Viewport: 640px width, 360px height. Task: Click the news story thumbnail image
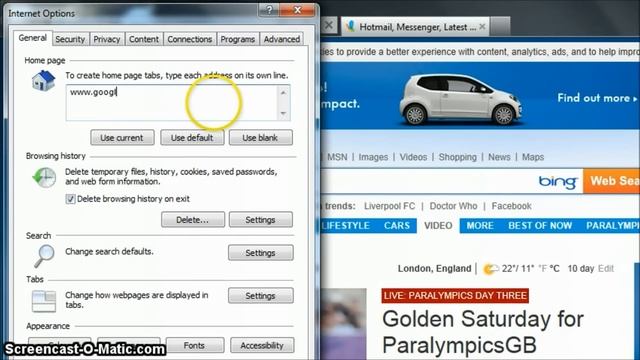pos(344,324)
